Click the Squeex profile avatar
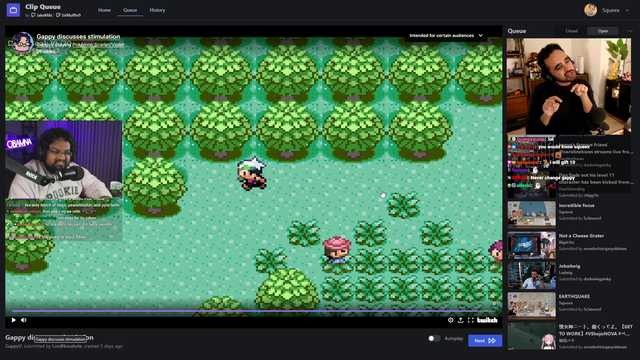640x360 pixels. tap(591, 10)
